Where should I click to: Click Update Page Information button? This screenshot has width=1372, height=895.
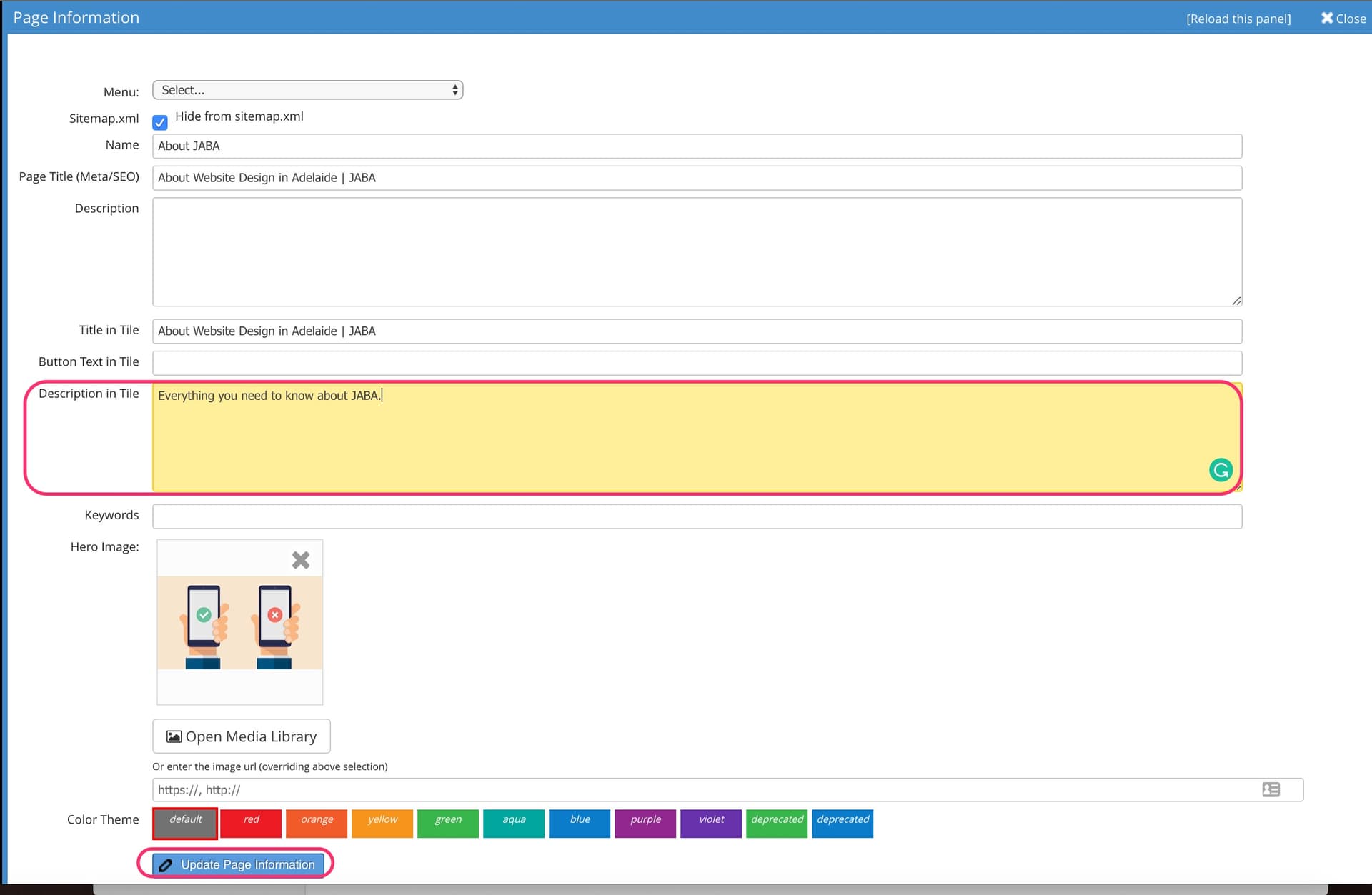[x=238, y=864]
